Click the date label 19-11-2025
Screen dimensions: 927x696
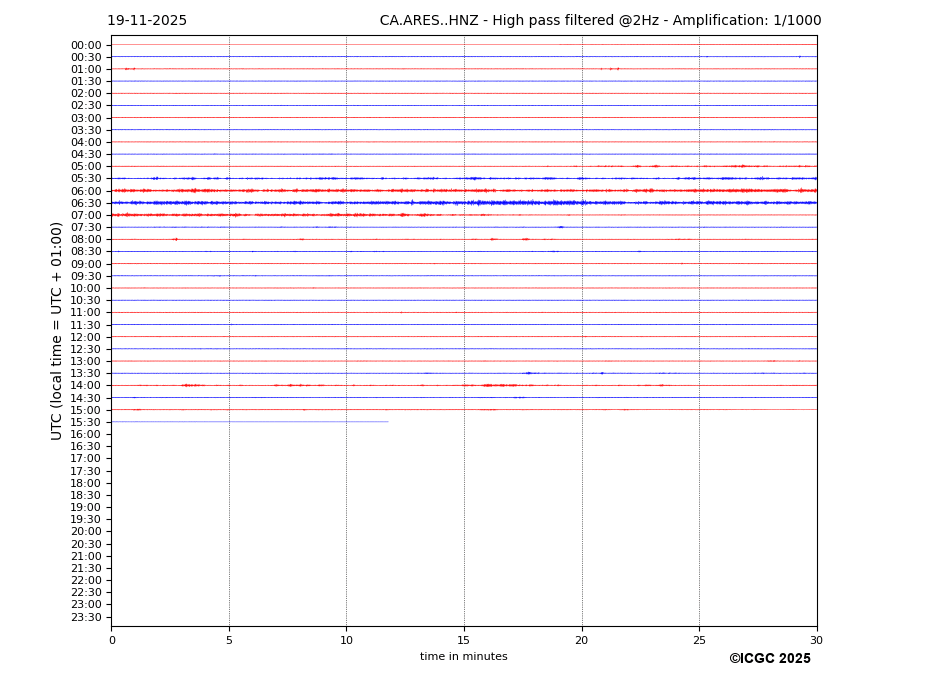click(147, 21)
